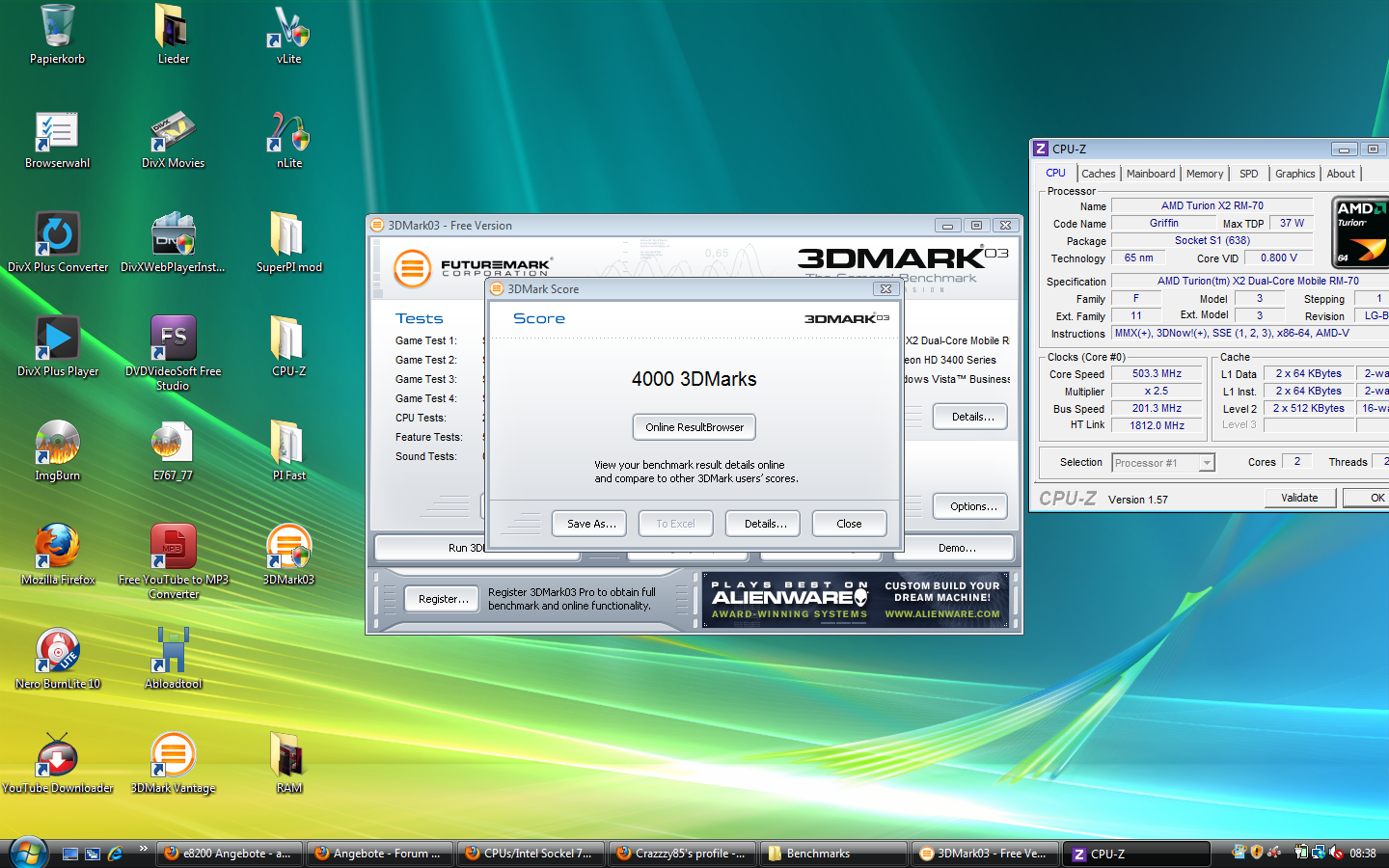The image size is (1389, 868).
Task: Launch ImgBurn desktop shortcut
Action: 57,452
